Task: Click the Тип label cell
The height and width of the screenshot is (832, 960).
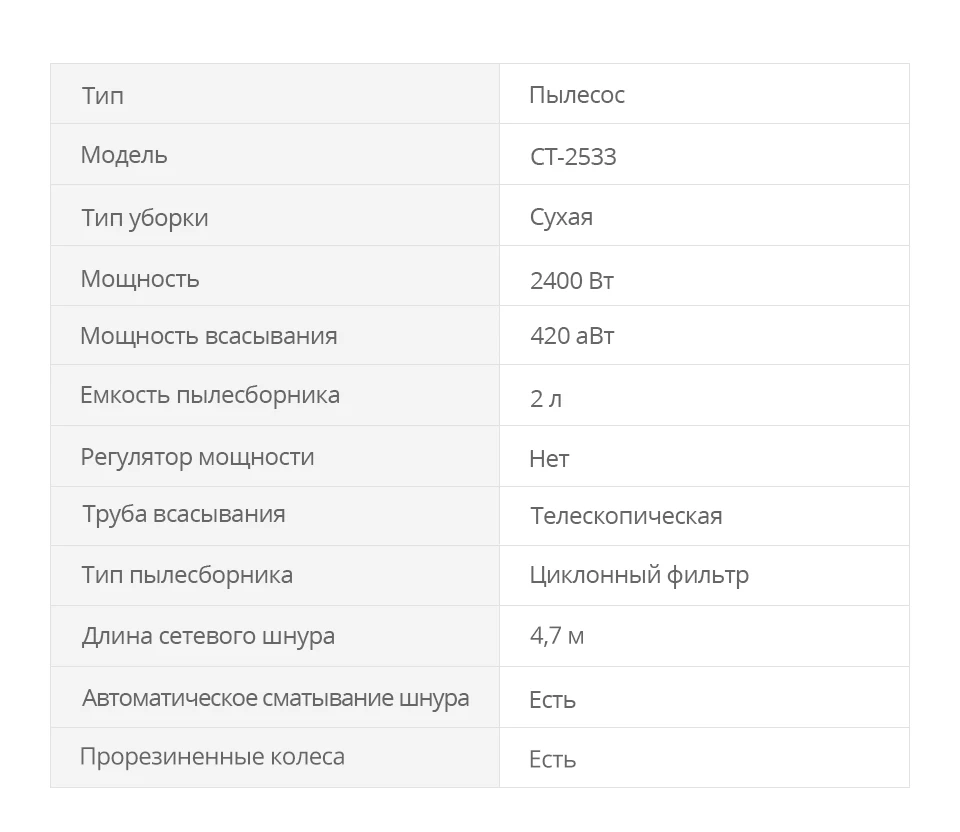Action: pyautogui.click(x=275, y=94)
